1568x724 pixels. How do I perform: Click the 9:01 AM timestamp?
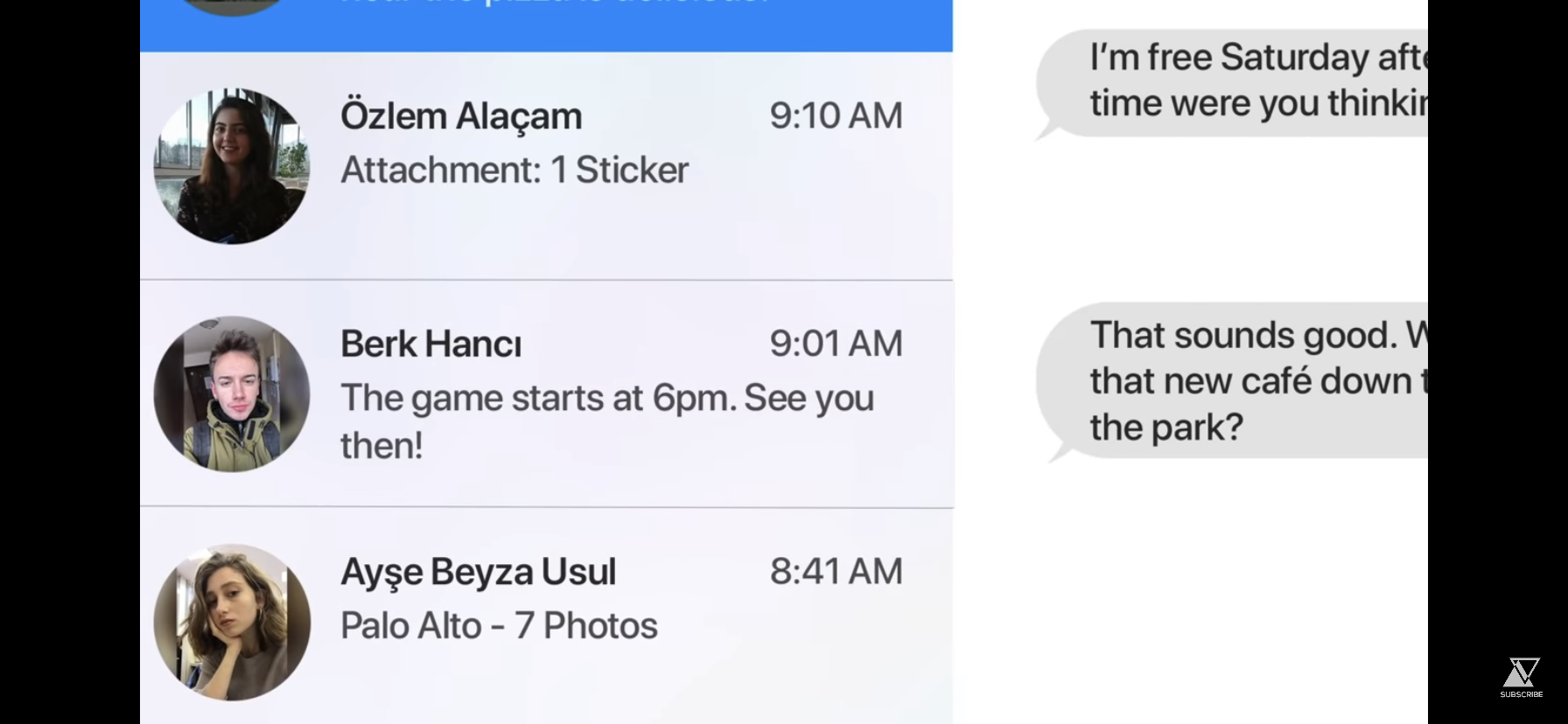click(836, 345)
